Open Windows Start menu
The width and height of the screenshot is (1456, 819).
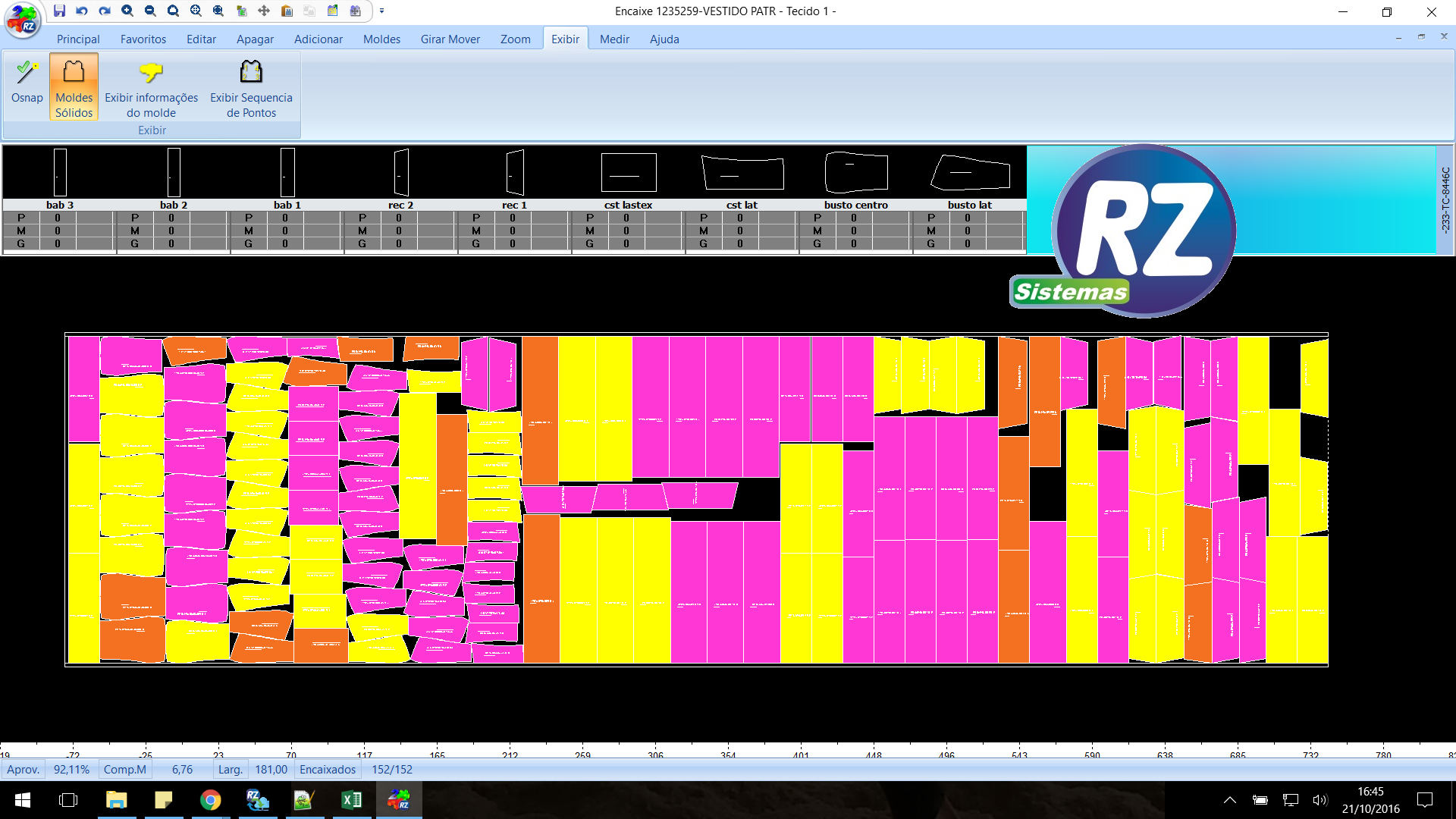click(x=23, y=800)
